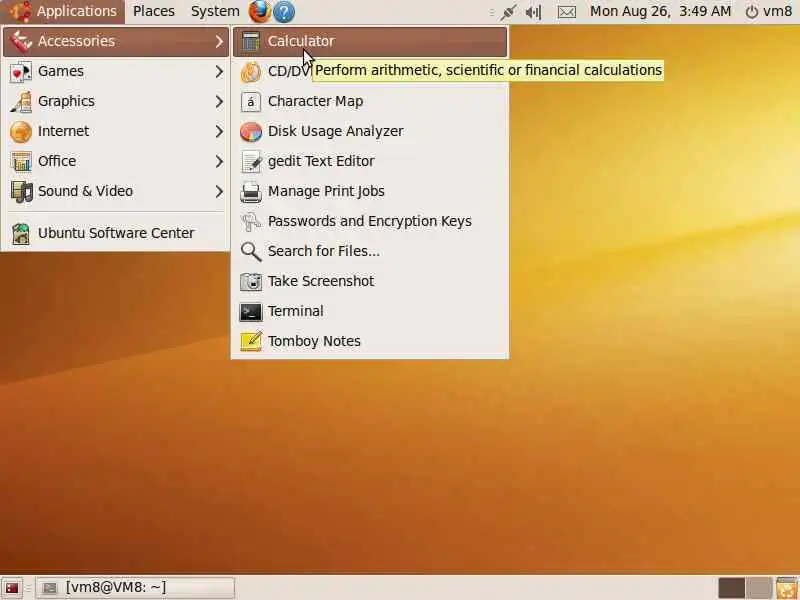
Task: Launch Firefox from the top panel
Action: (260, 11)
